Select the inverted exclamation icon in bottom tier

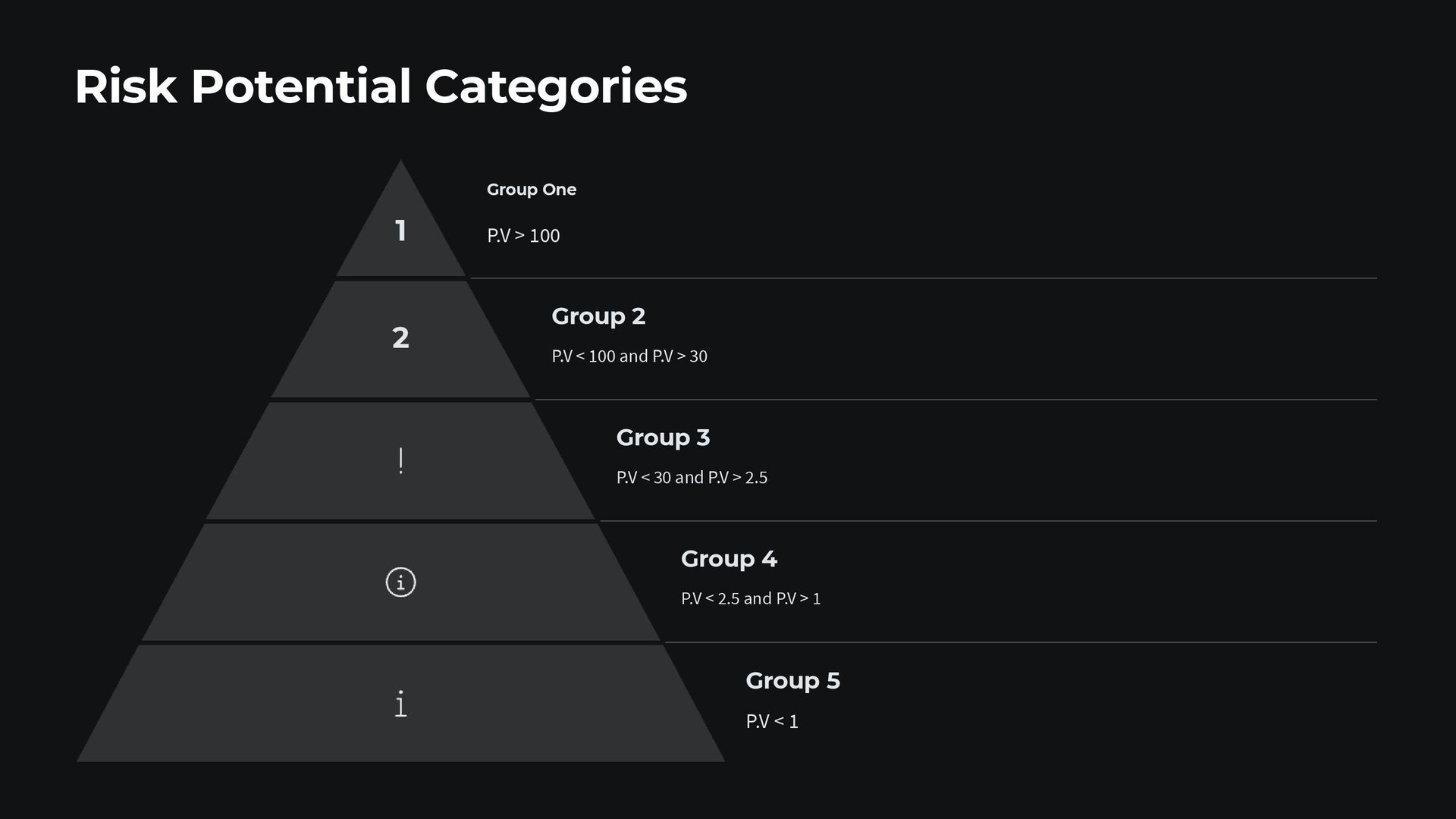coord(400,704)
